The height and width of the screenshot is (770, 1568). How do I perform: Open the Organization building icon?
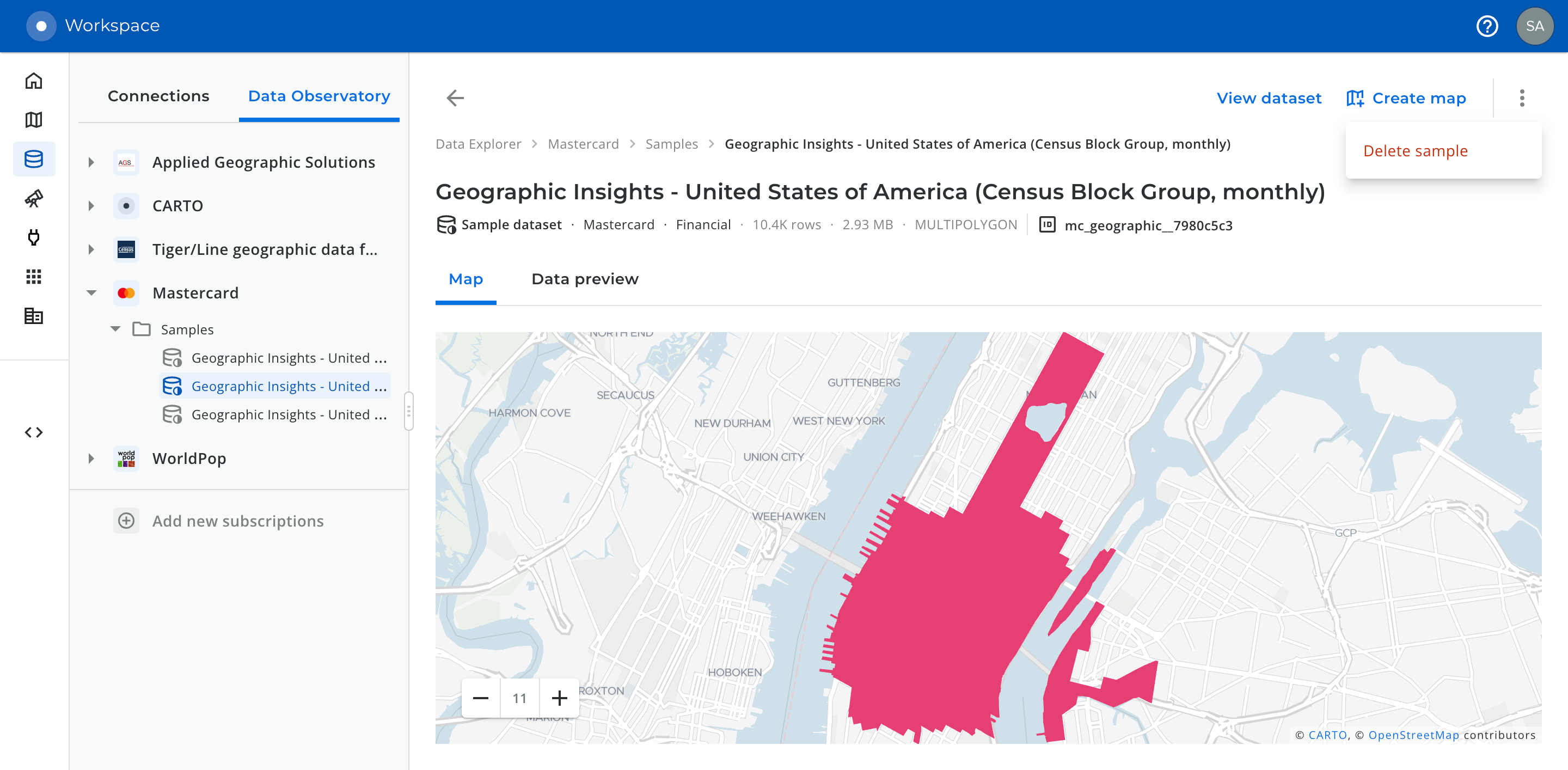coord(34,316)
